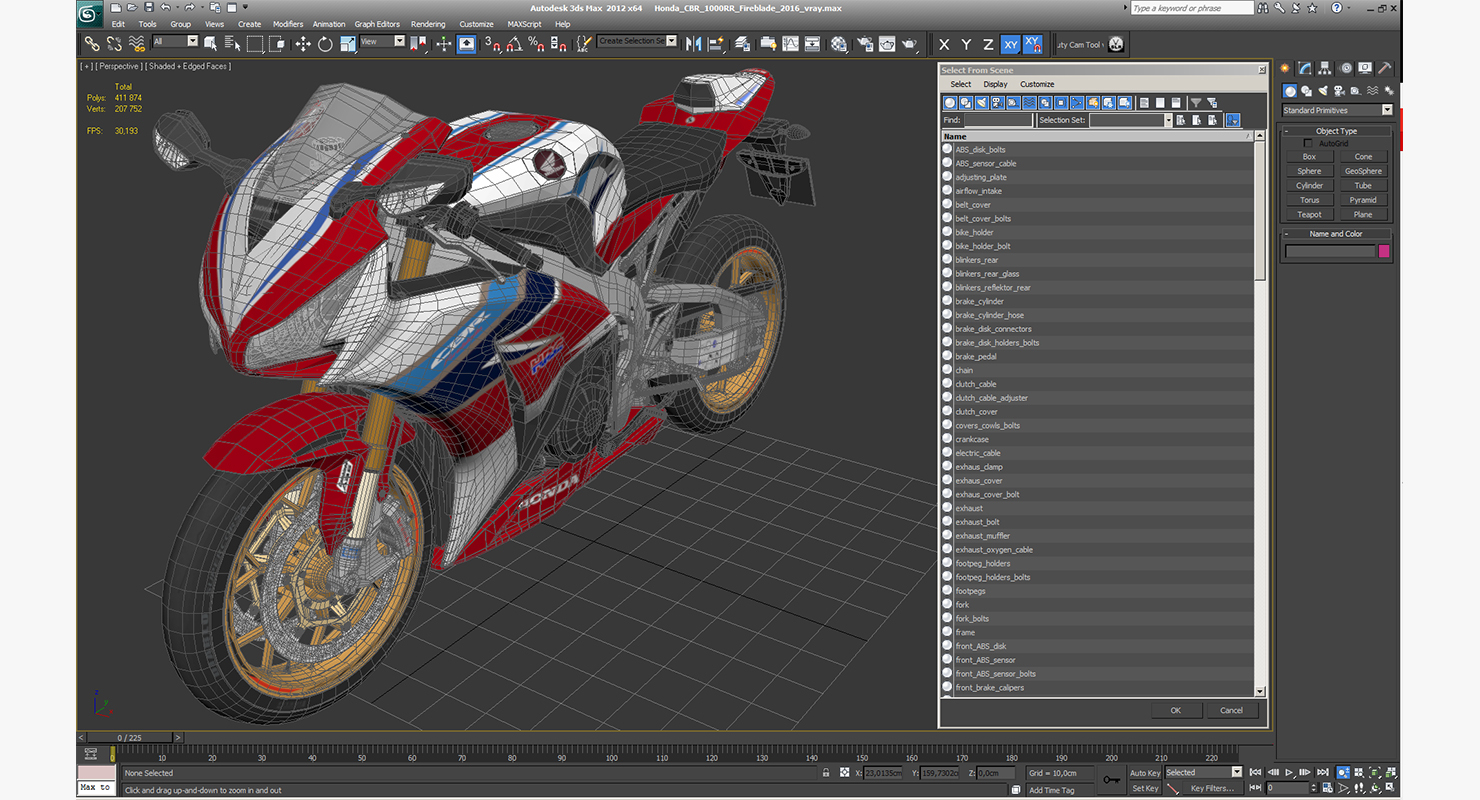Toggle Display Lights filter in Select From Scene

click(x=982, y=103)
